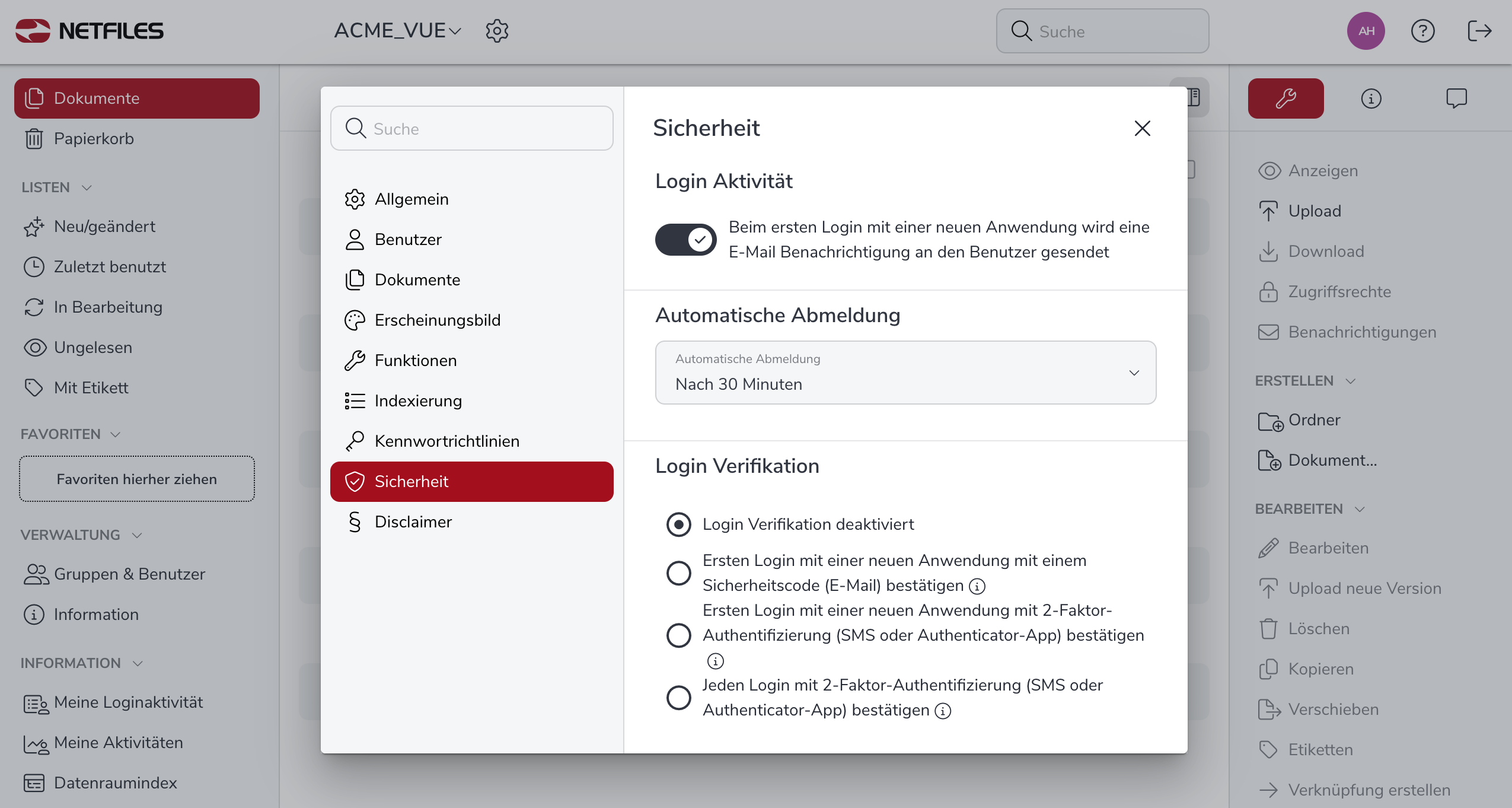Show the info panel icon in right sidebar
Screen dimensions: 1512x808
(x=1371, y=98)
